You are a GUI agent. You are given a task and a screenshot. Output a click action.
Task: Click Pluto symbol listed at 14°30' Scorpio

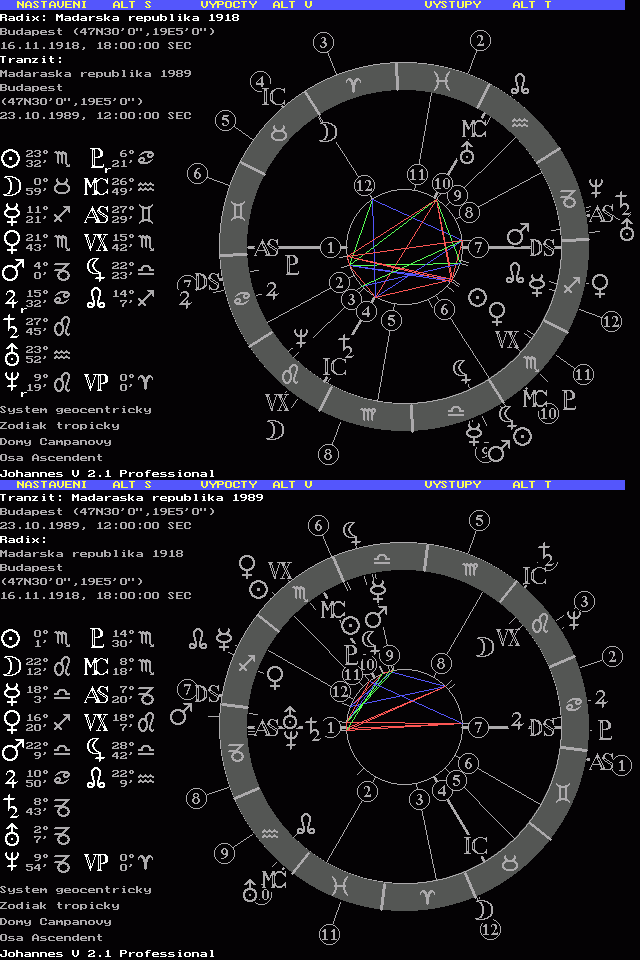pyautogui.click(x=96, y=638)
